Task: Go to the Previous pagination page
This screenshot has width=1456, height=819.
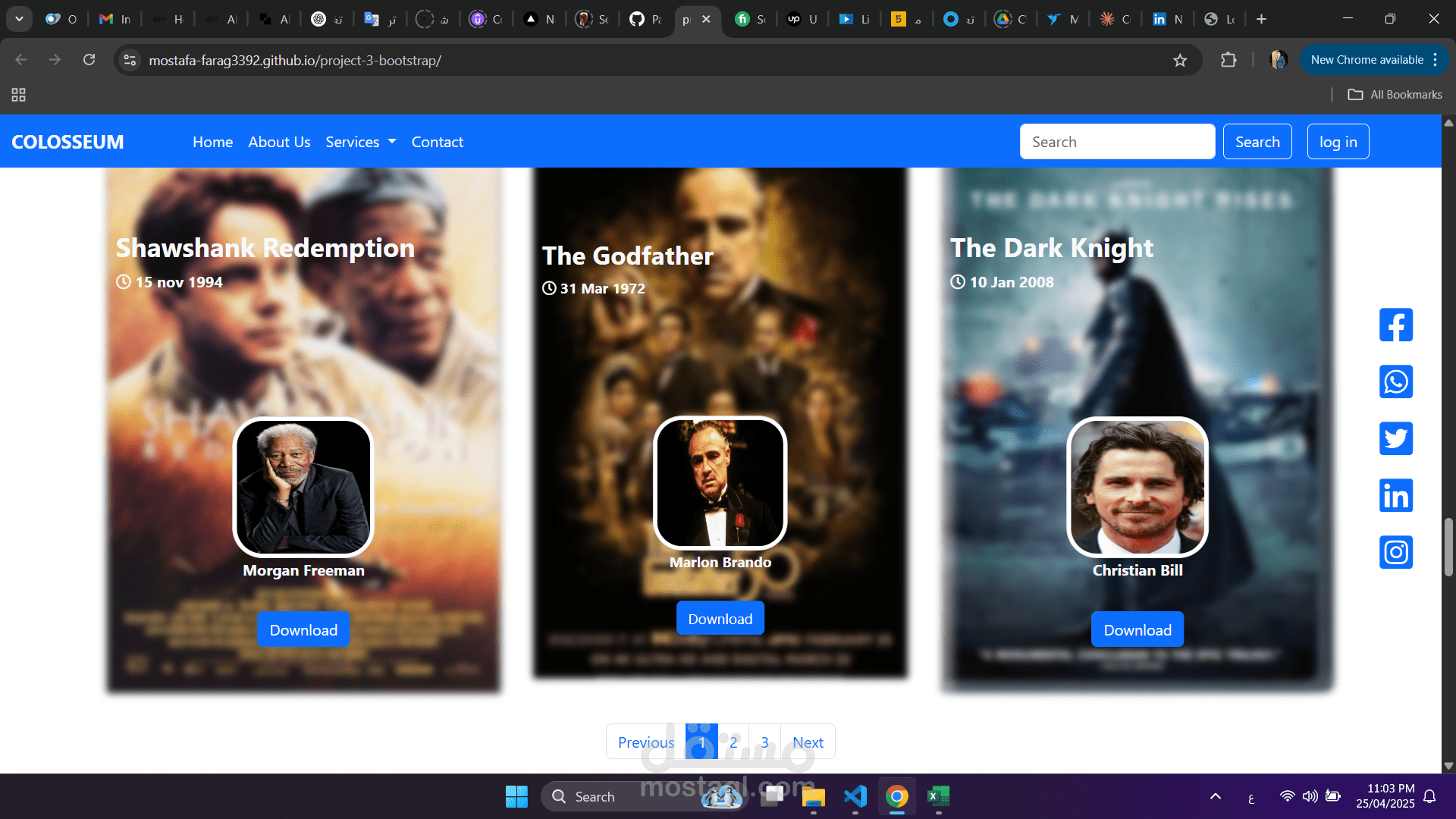Action: click(645, 742)
